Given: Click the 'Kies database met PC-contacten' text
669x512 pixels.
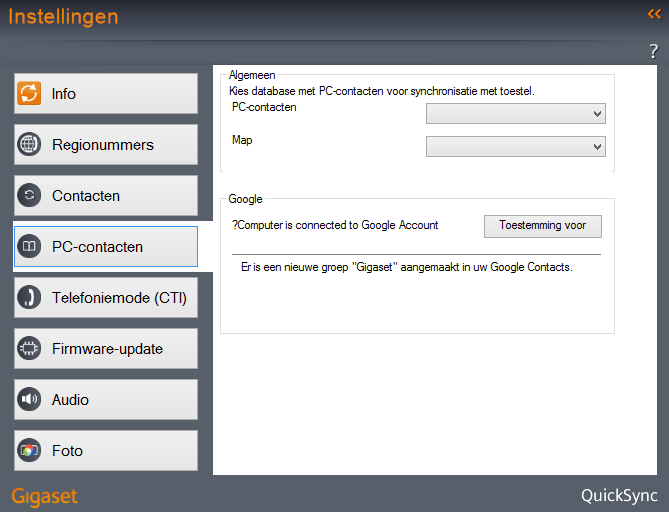Looking at the screenshot, I should [x=381, y=91].
